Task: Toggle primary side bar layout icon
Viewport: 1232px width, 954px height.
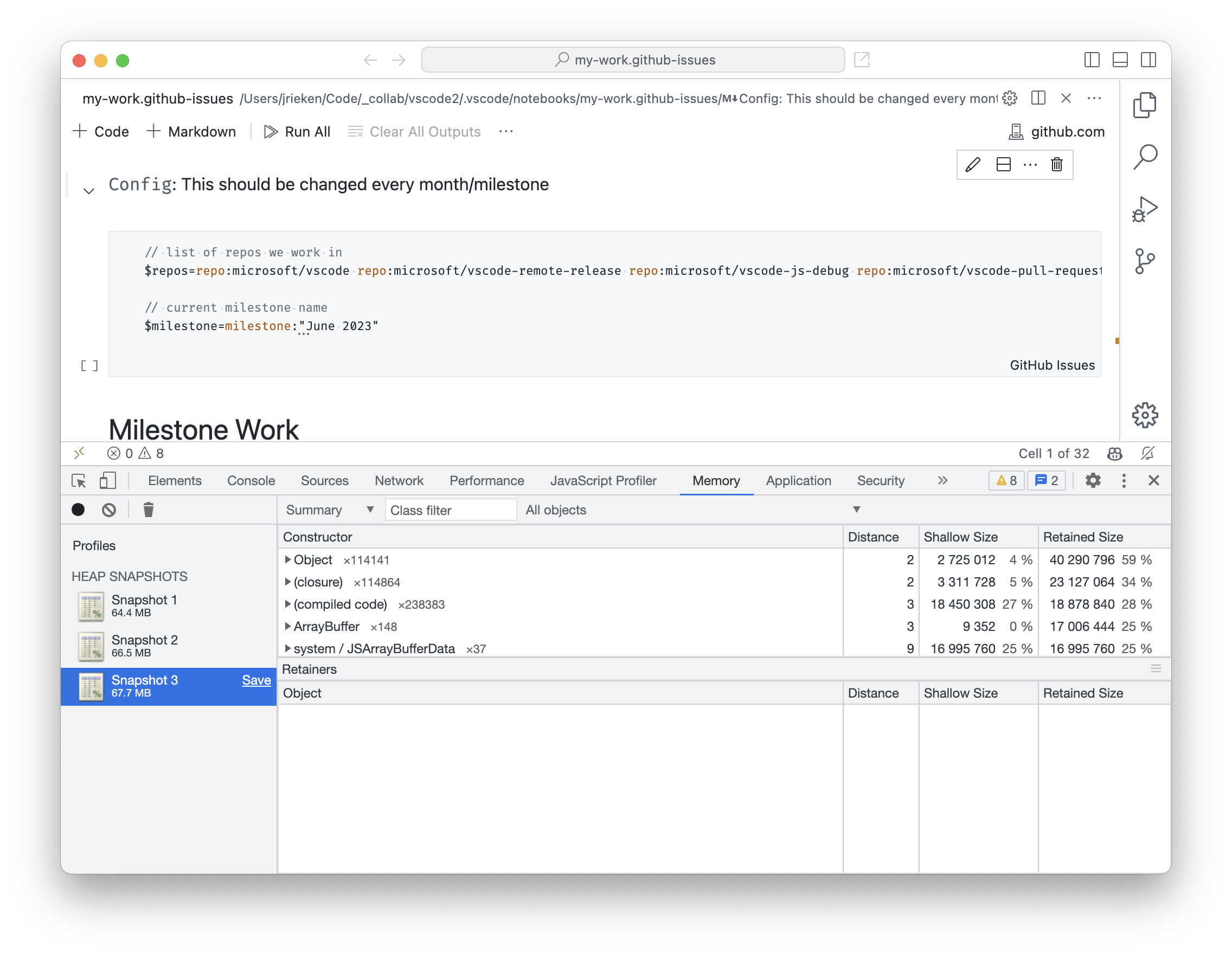Action: coord(1092,60)
